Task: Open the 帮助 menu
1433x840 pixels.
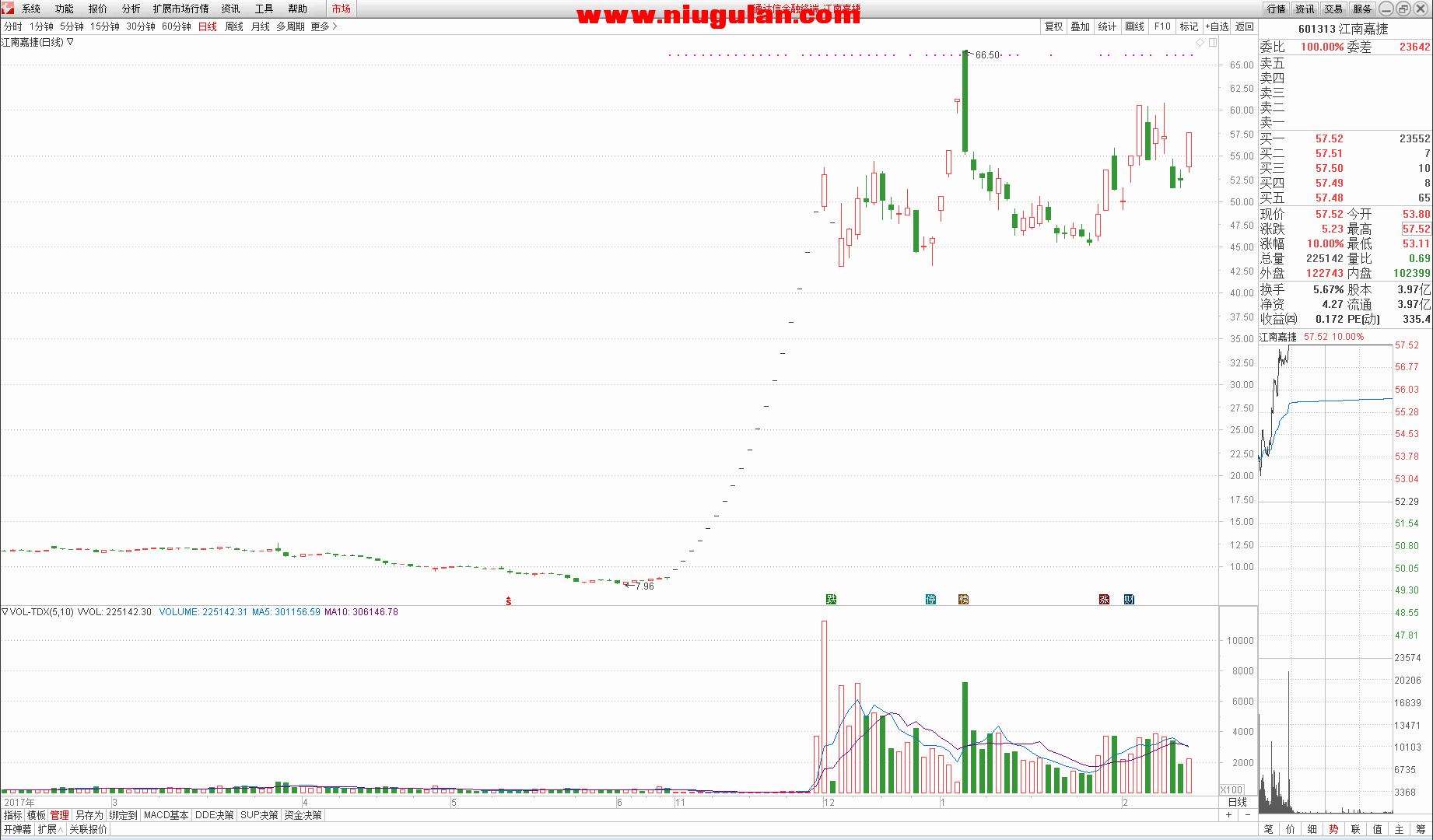Action: (298, 9)
